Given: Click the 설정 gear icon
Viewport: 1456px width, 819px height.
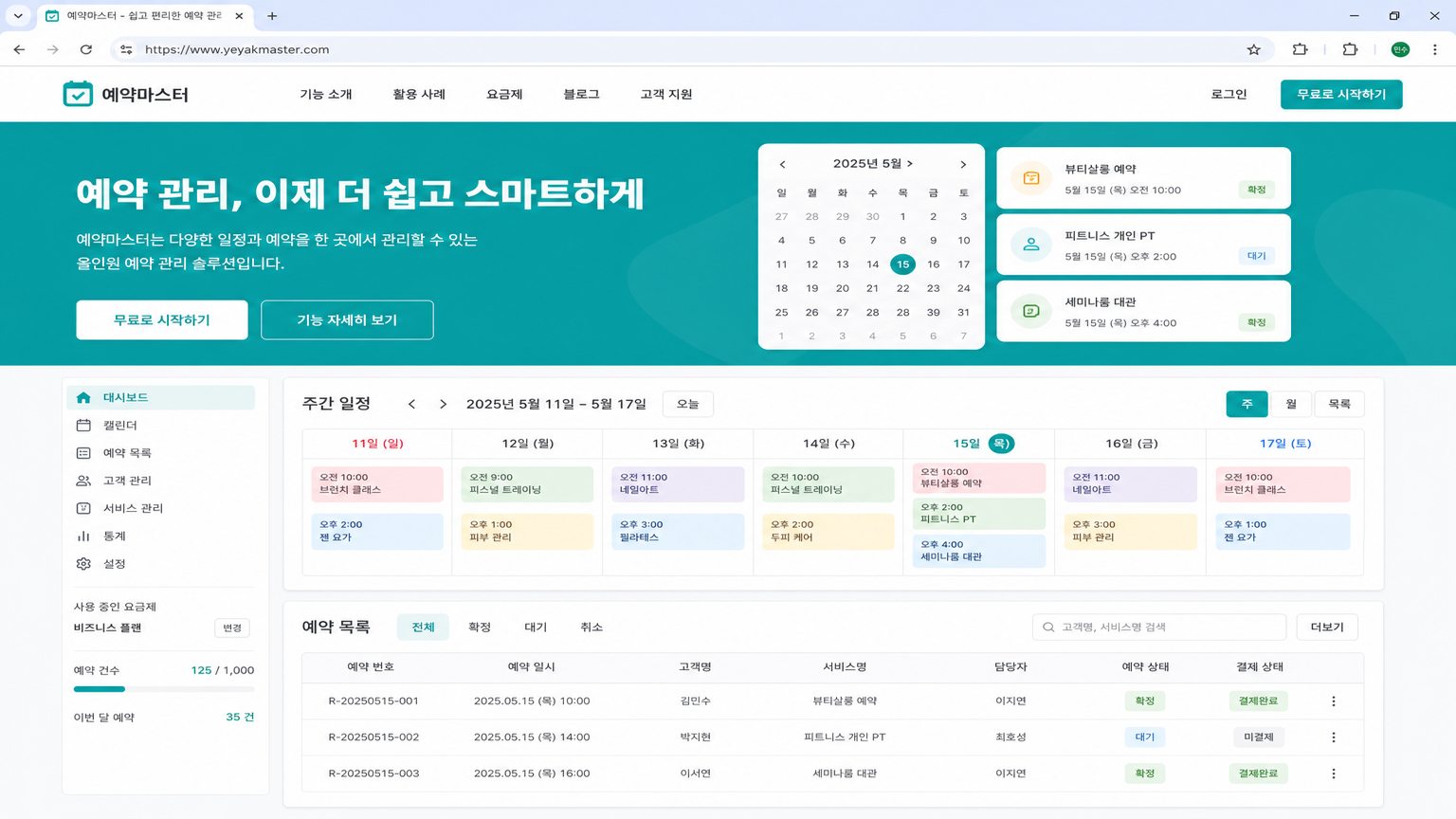Looking at the screenshot, I should pos(83,563).
